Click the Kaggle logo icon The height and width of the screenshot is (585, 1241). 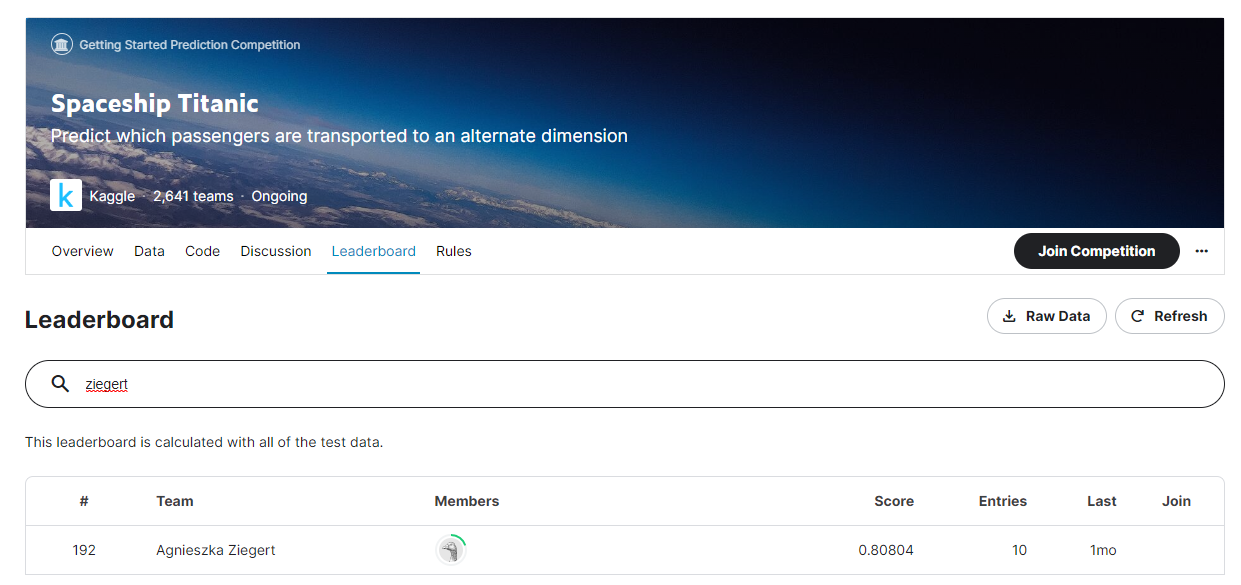[x=66, y=195]
